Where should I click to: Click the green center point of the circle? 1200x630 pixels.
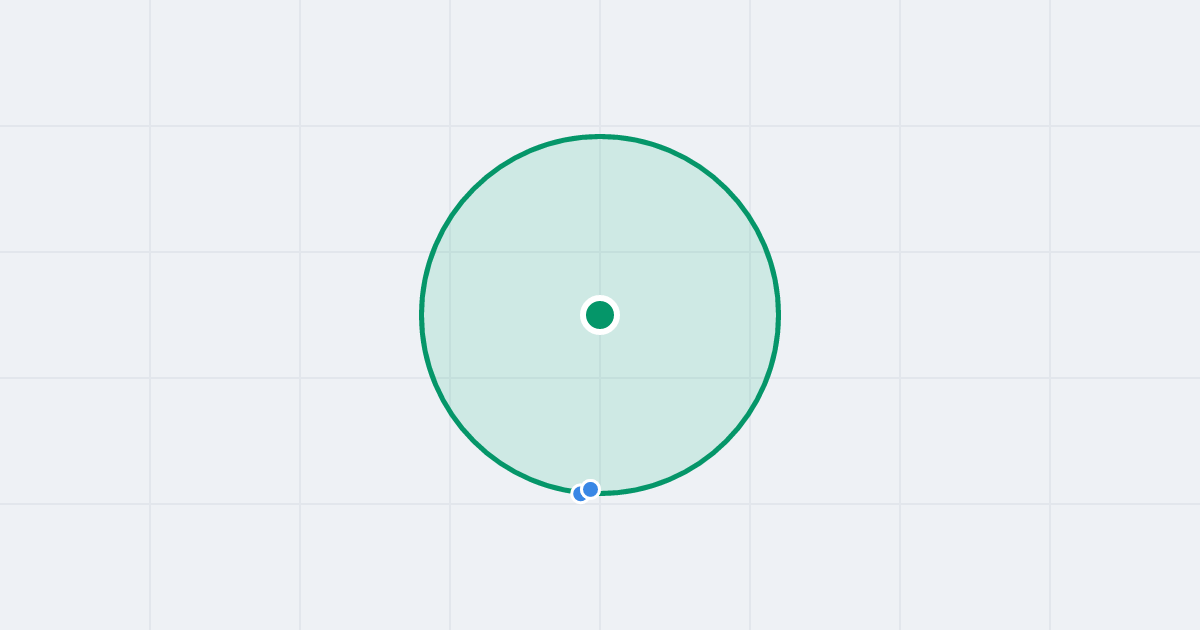tap(600, 315)
